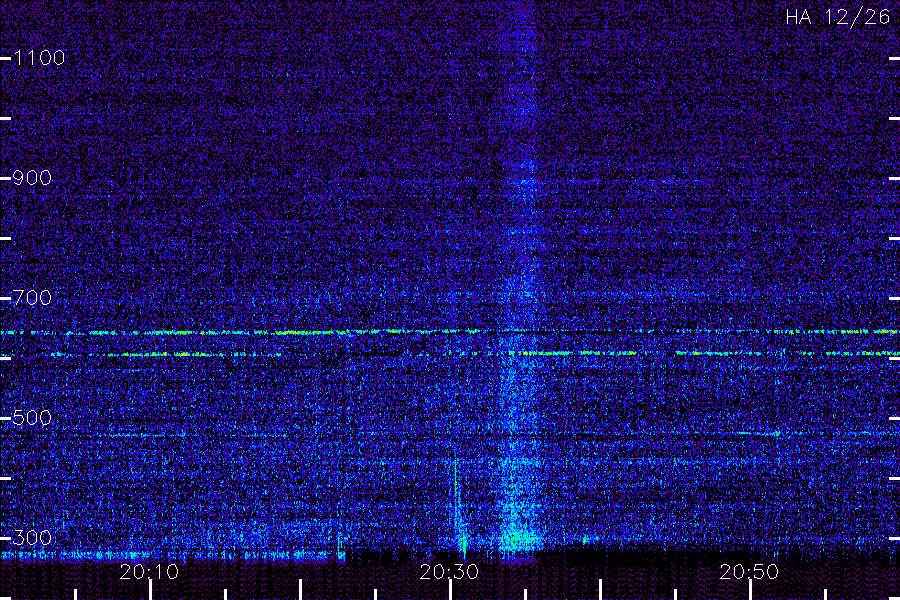
Task: Click the 20:50 time axis label
Action: (750, 572)
